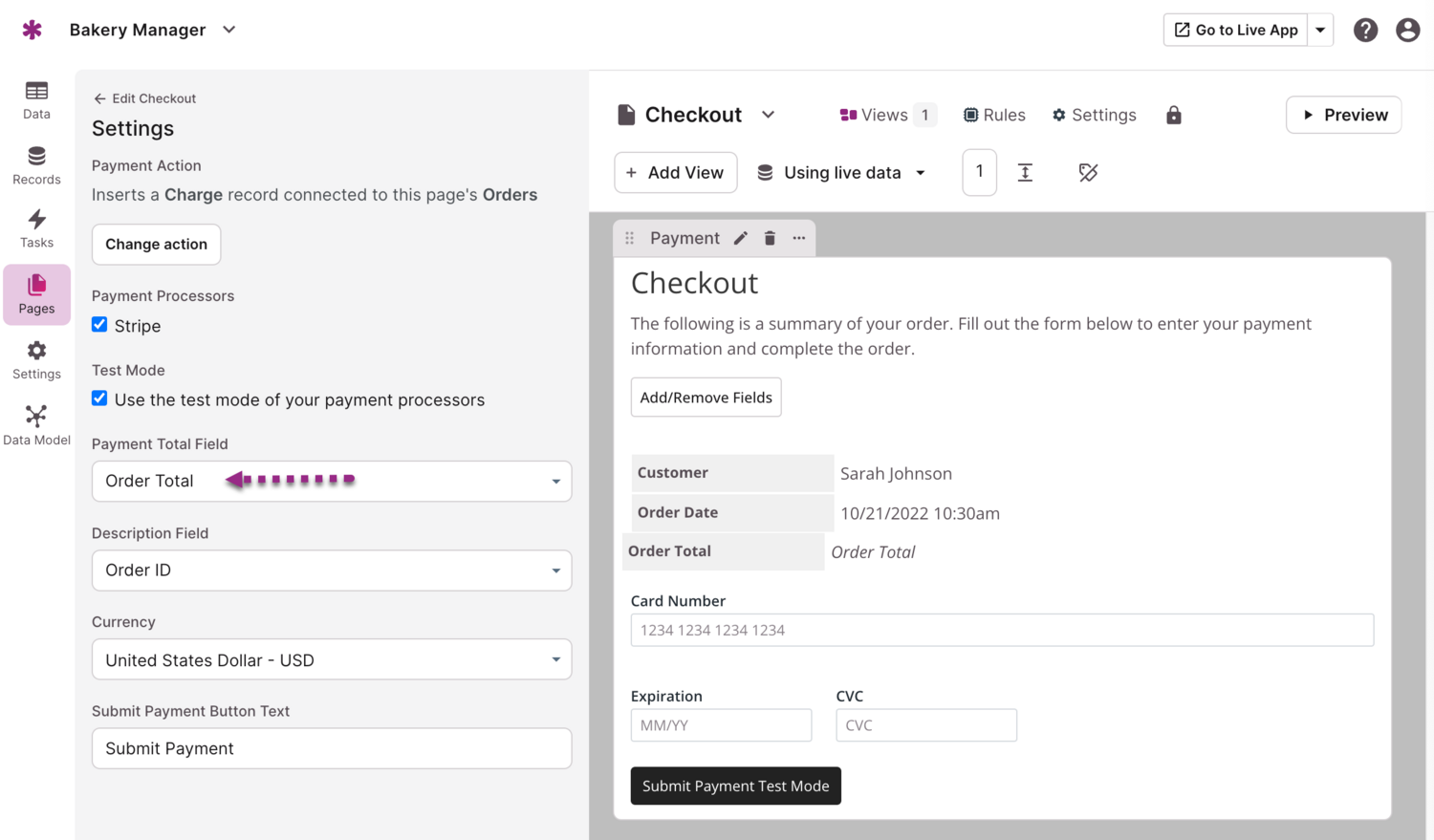Open the Currency dropdown
1434x840 pixels.
pyautogui.click(x=332, y=659)
